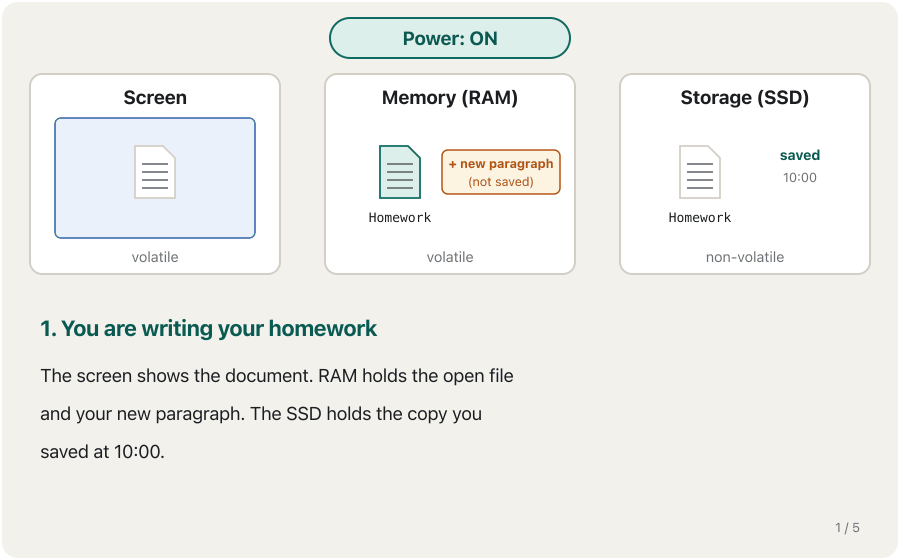
Task: Click the 'Memory (RAM)' panel title
Action: tap(449, 98)
